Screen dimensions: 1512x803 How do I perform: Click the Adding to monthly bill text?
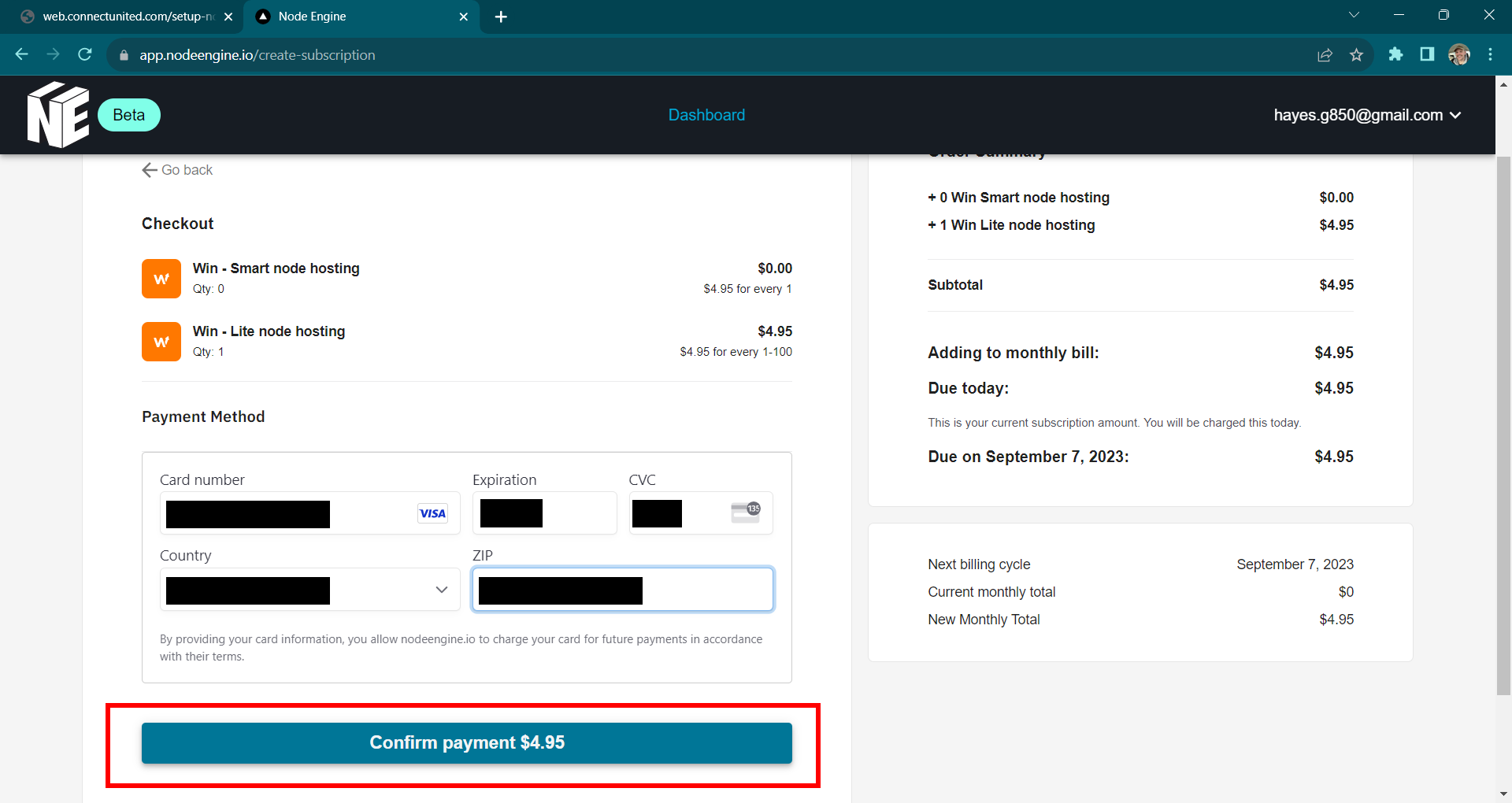(1014, 353)
